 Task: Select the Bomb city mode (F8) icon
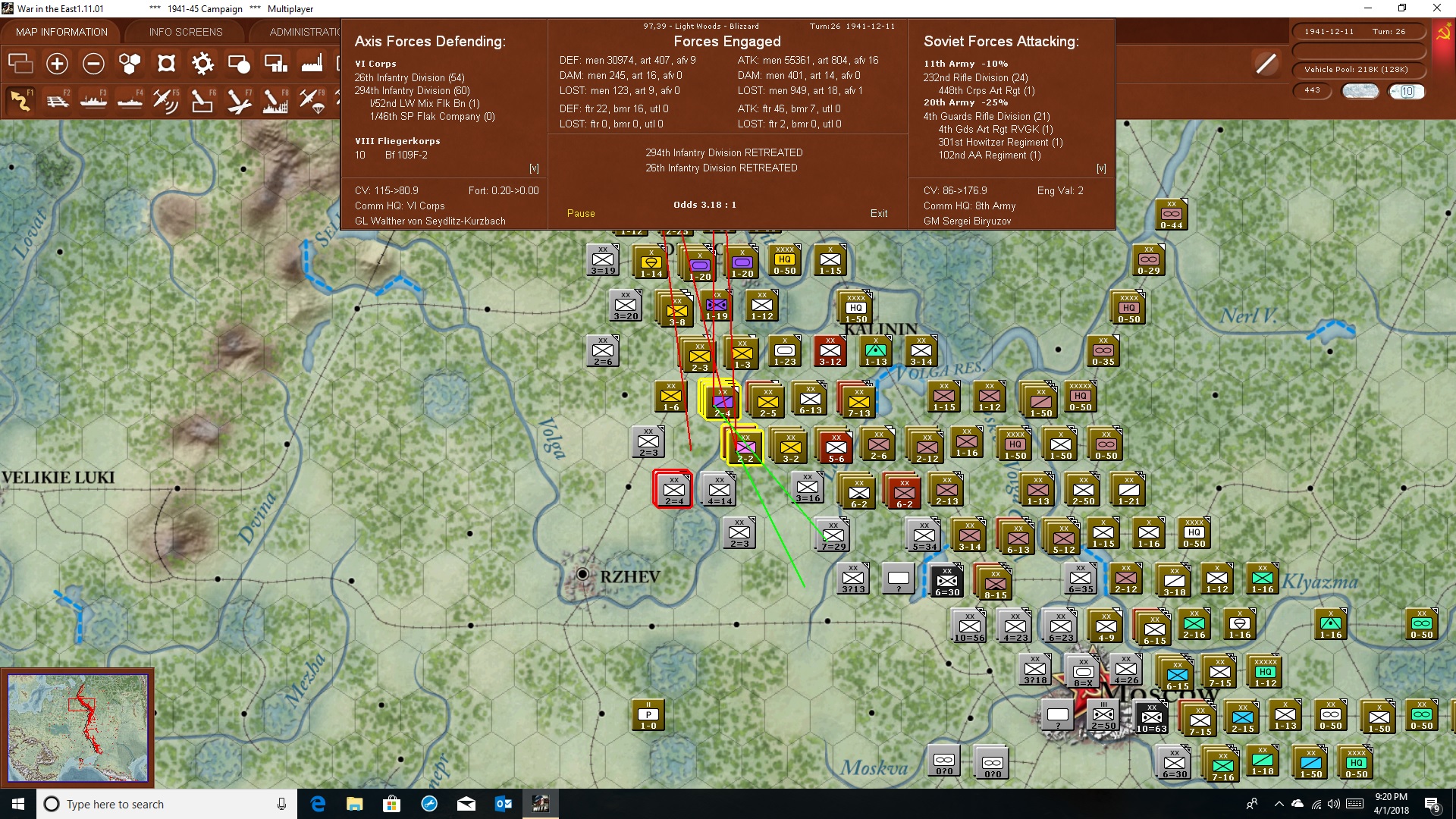275,100
